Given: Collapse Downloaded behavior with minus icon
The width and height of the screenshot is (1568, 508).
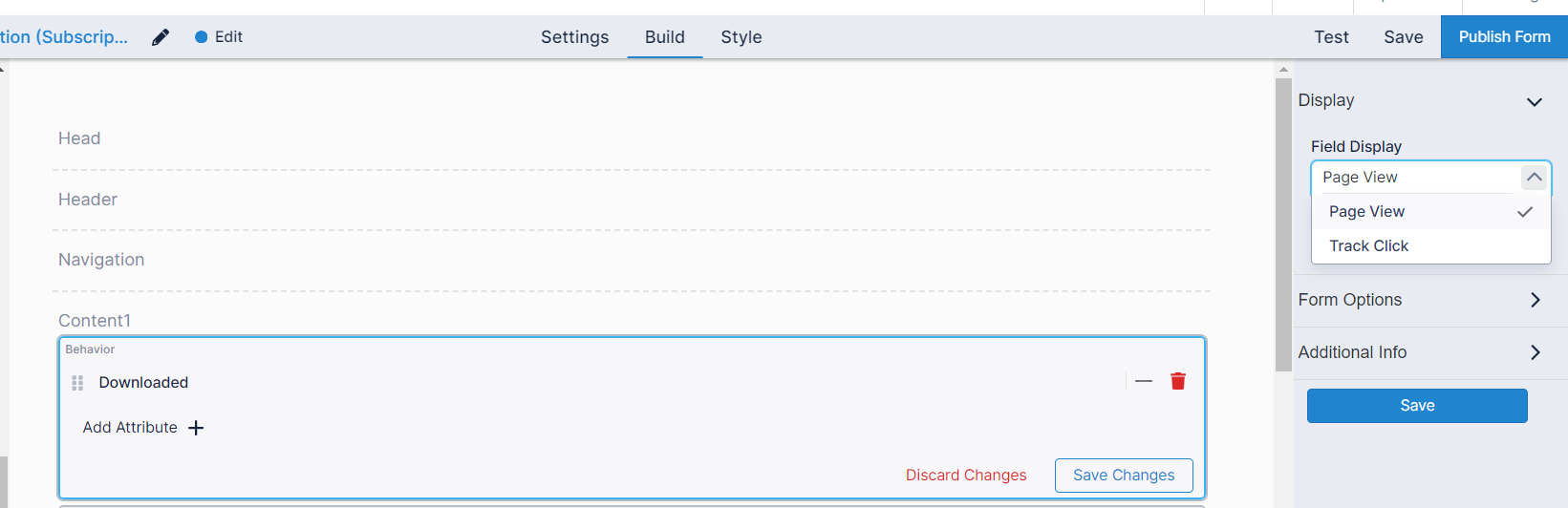Looking at the screenshot, I should click(x=1144, y=381).
